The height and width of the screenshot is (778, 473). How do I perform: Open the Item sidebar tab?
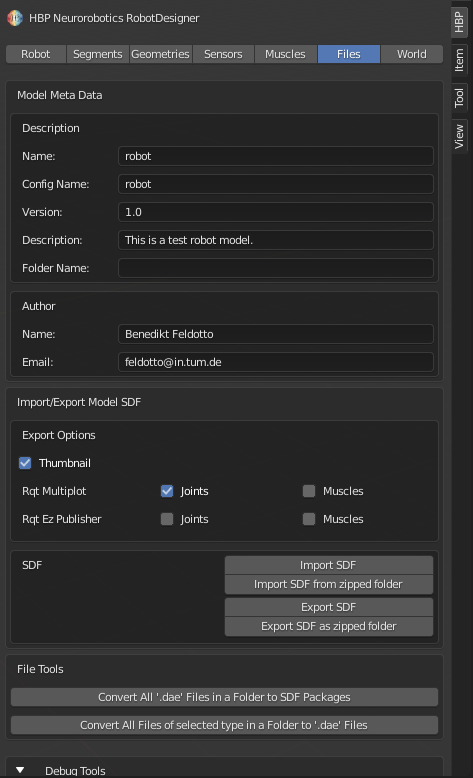(459, 60)
